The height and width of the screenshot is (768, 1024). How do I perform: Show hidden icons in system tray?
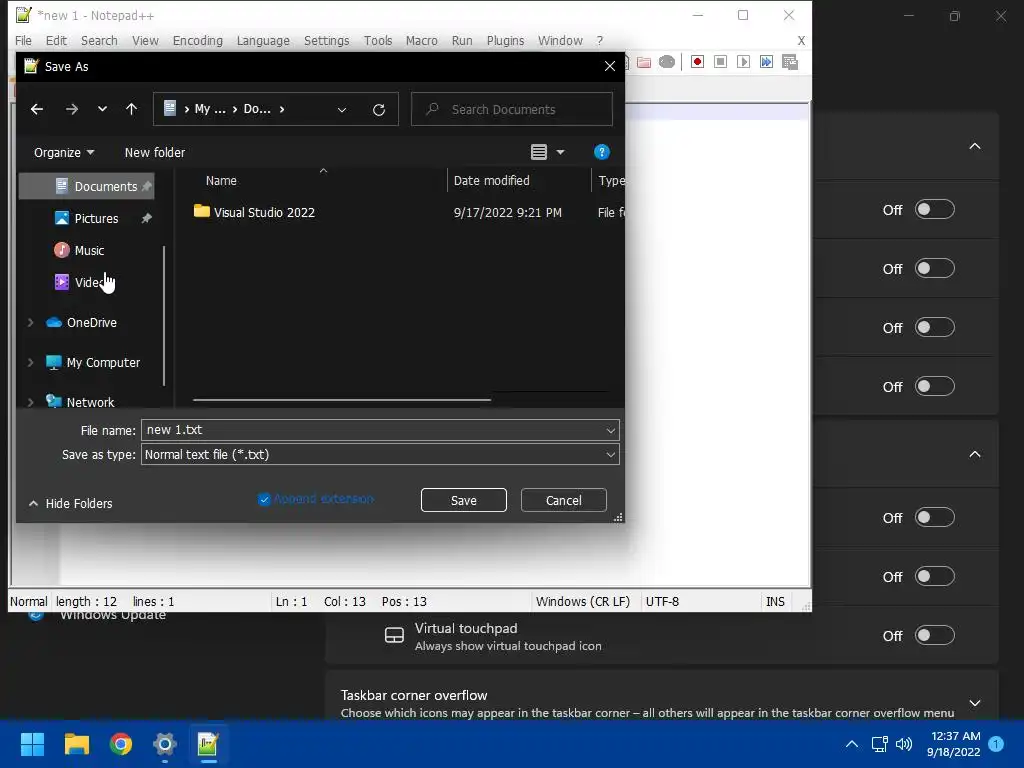pyautogui.click(x=852, y=744)
